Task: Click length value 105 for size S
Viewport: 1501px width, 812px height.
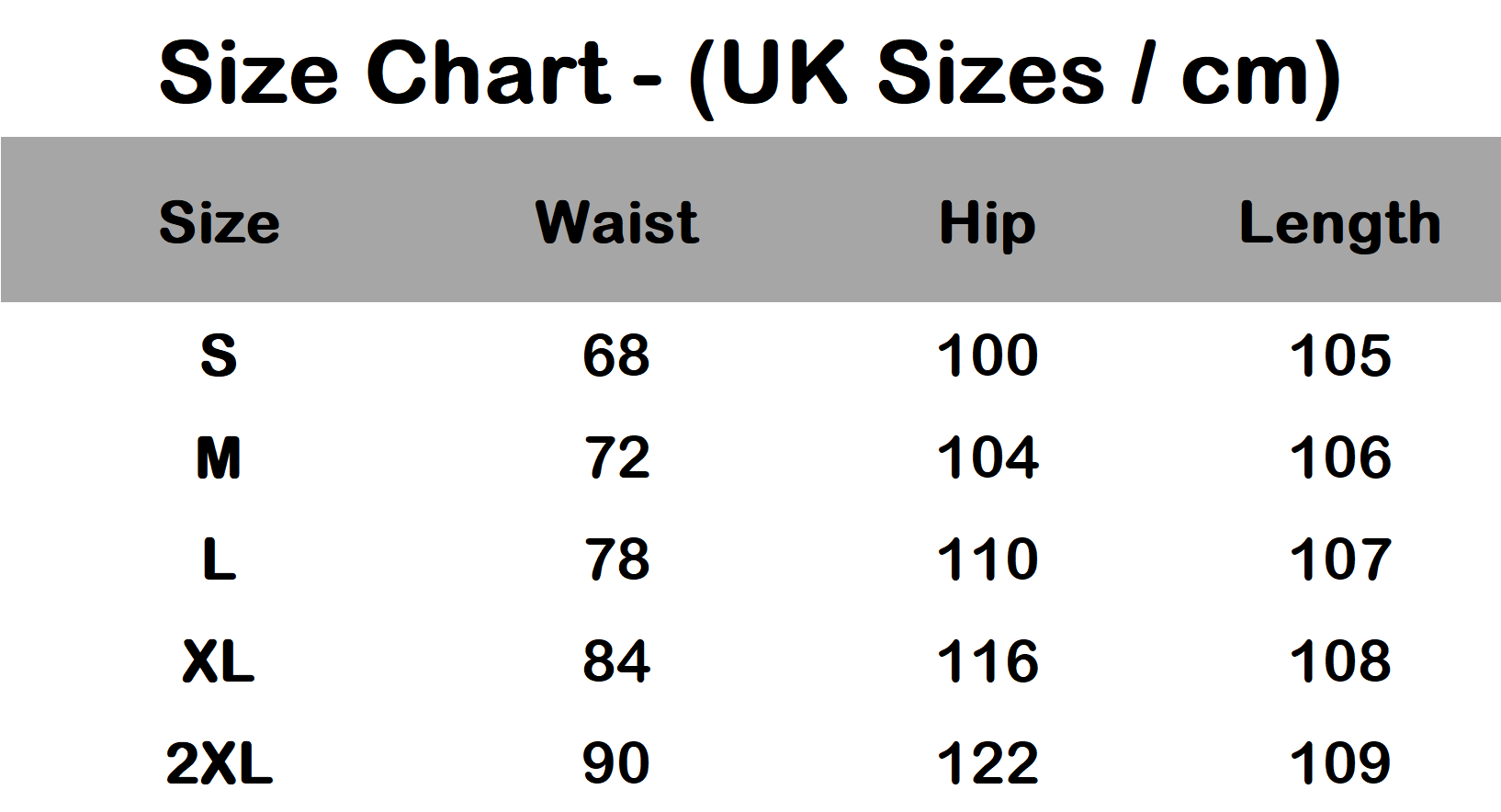Action: [1340, 355]
